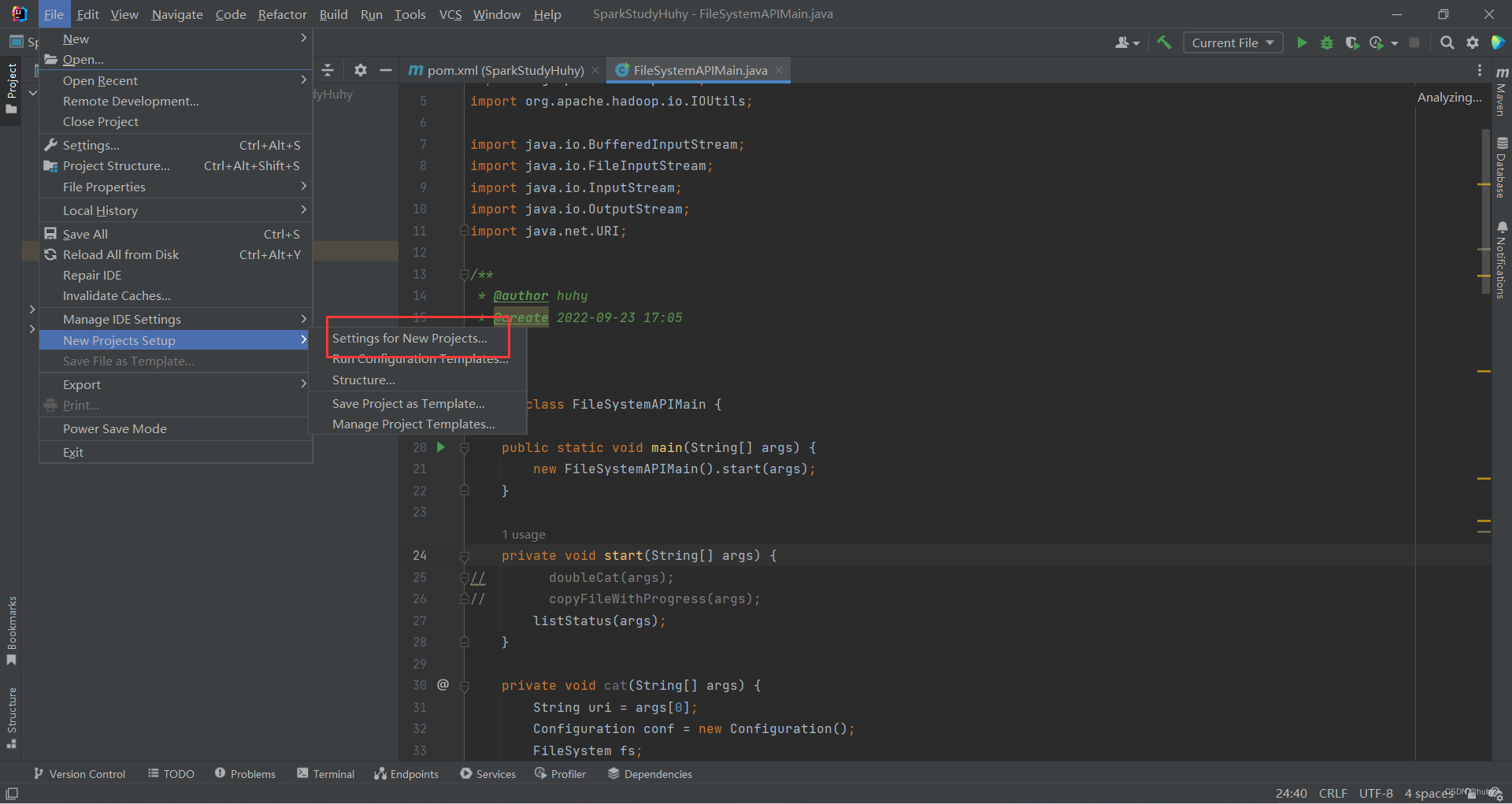Screen dimensions: 1512x804
Task: Open the Dependencies tool window
Action: click(x=650, y=774)
